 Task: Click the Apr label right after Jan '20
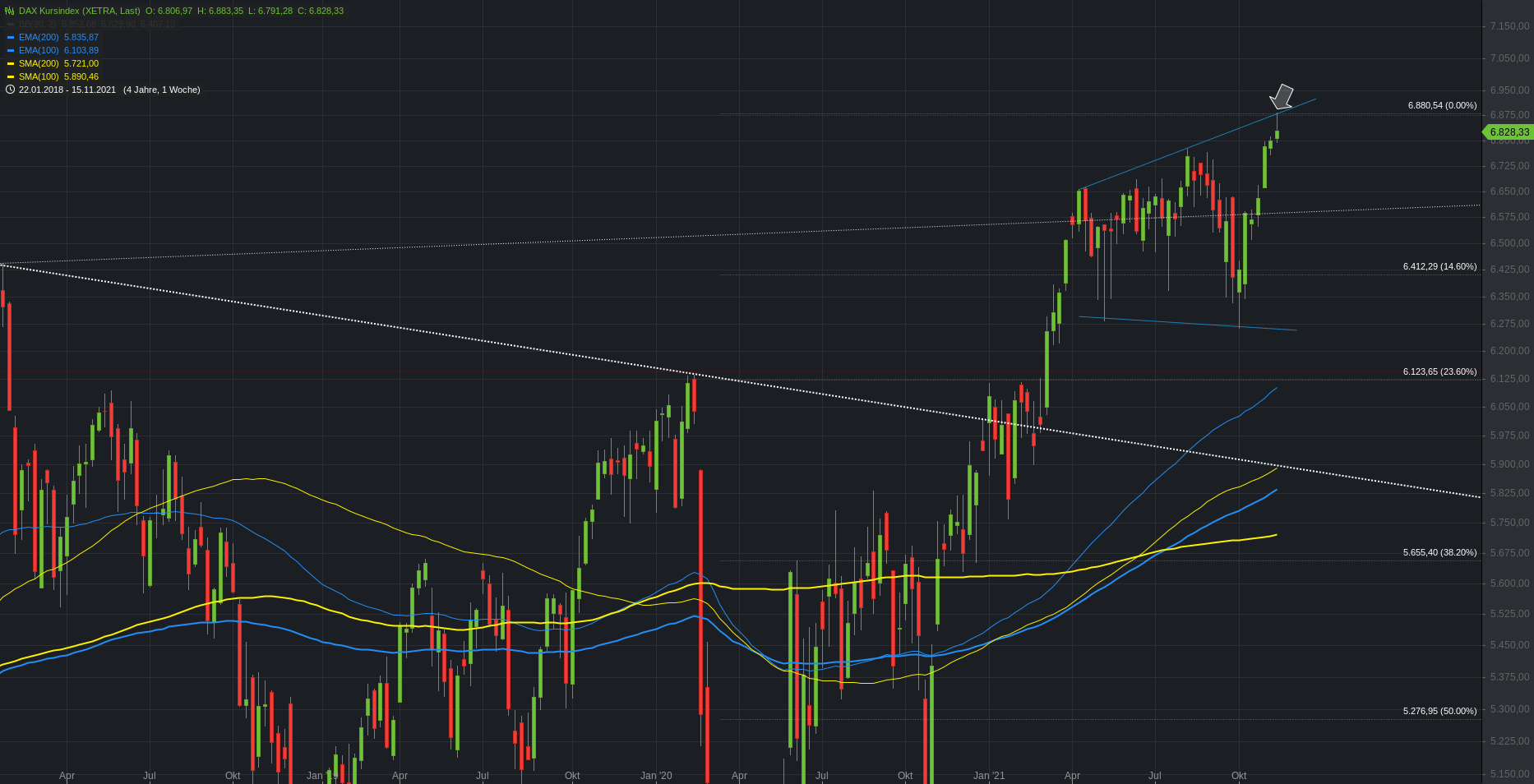tap(739, 776)
